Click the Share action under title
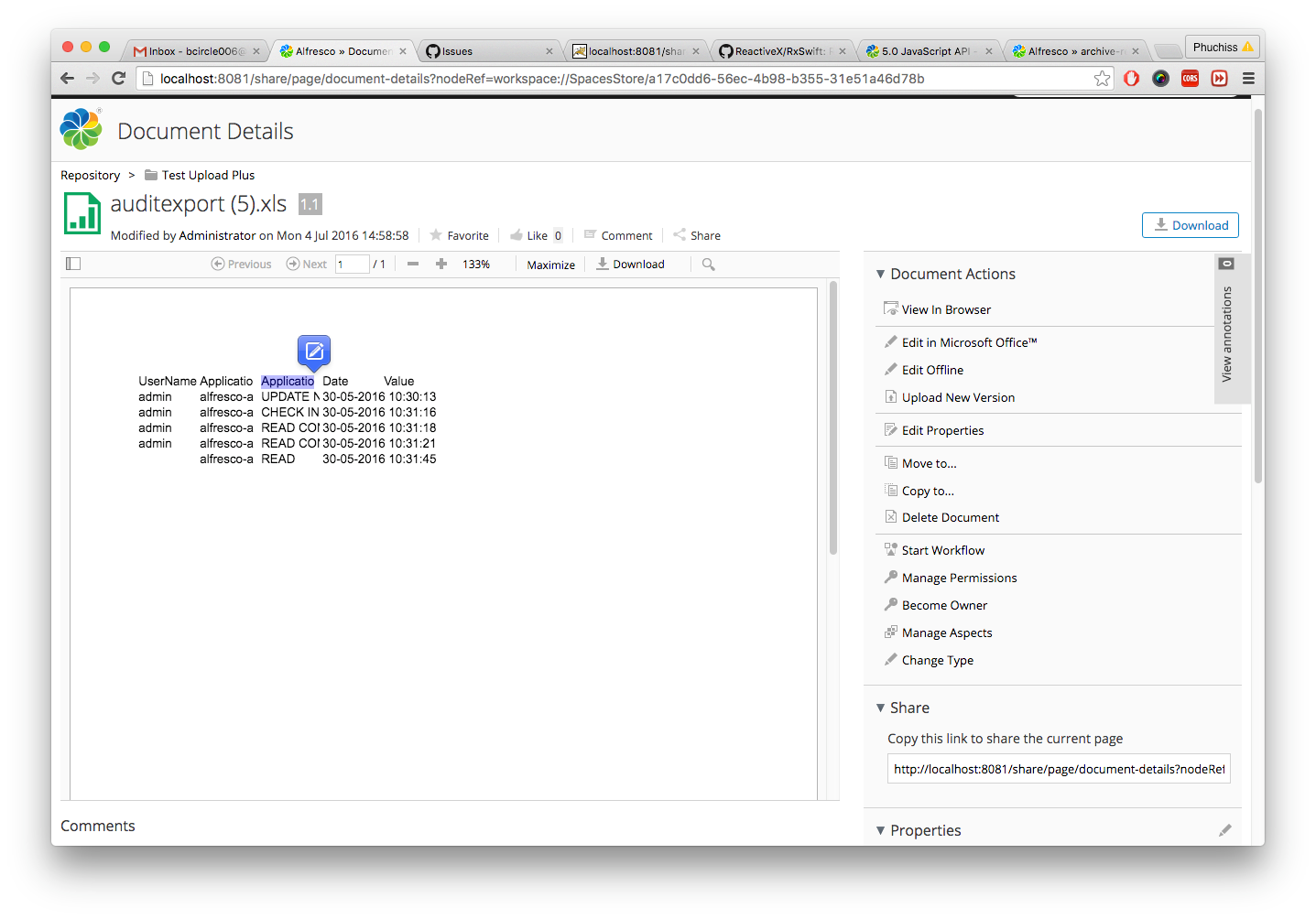Screen dimensions: 1316x919 (x=697, y=235)
